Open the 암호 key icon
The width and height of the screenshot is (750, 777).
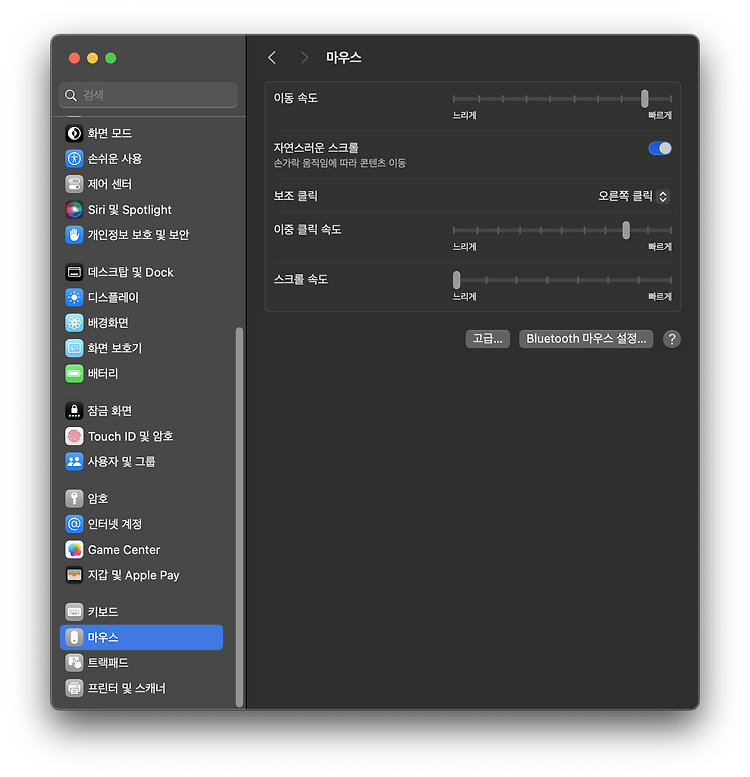74,499
